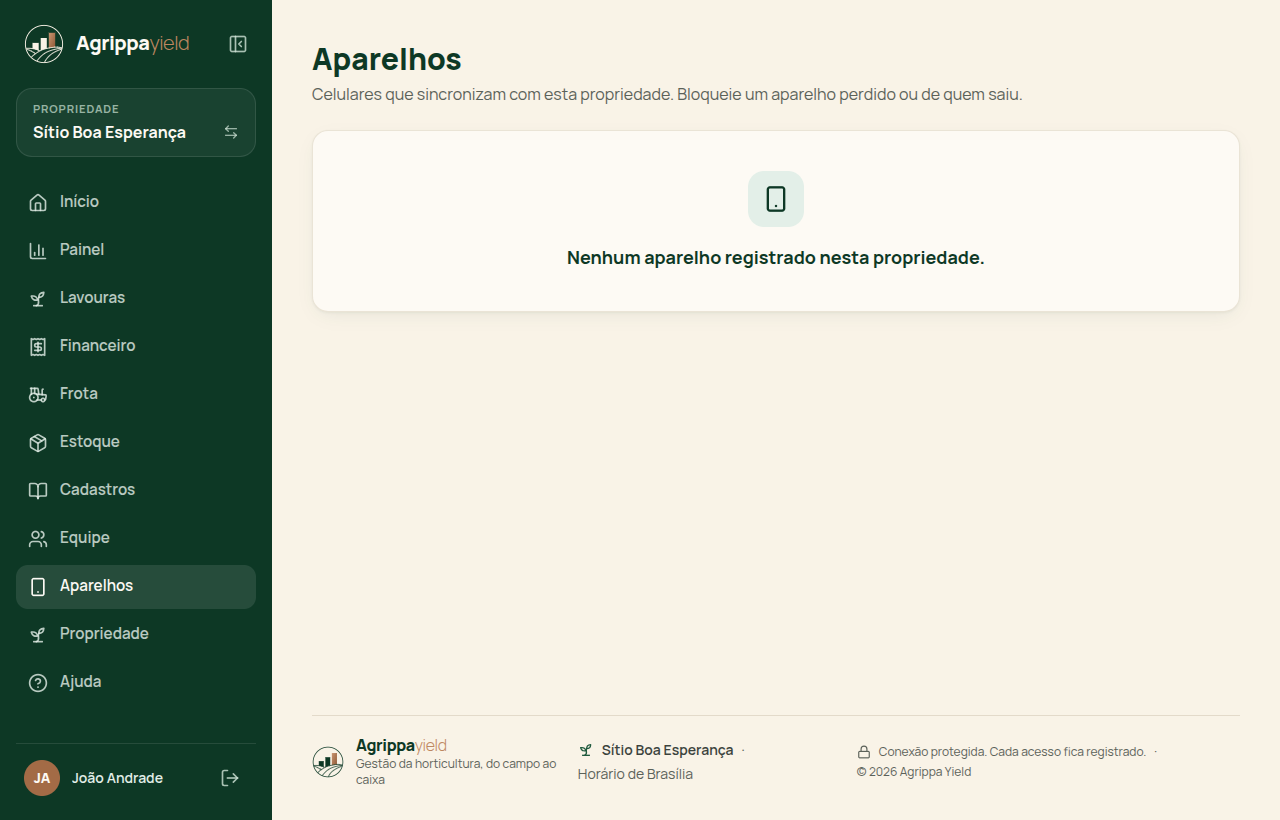Click "Gestão da horticultura, do campo ao caixa" tagline
1280x820 pixels.
pos(456,771)
